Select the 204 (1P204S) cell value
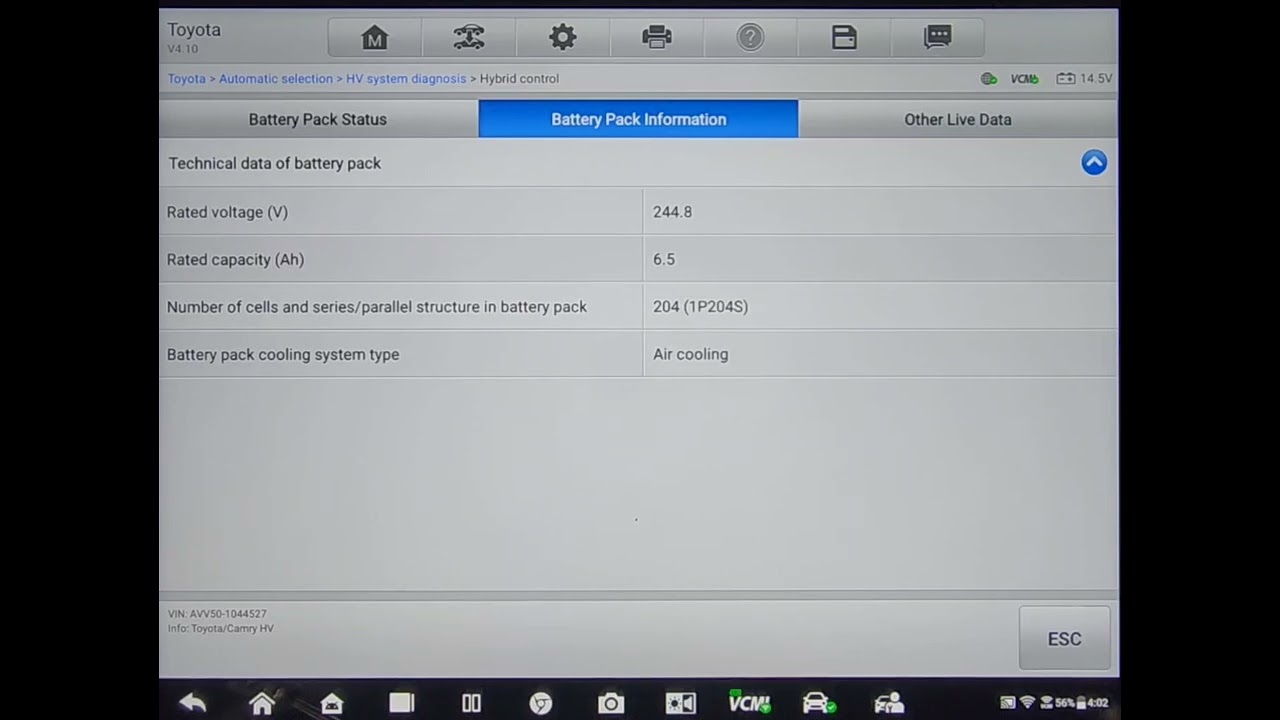 [700, 307]
